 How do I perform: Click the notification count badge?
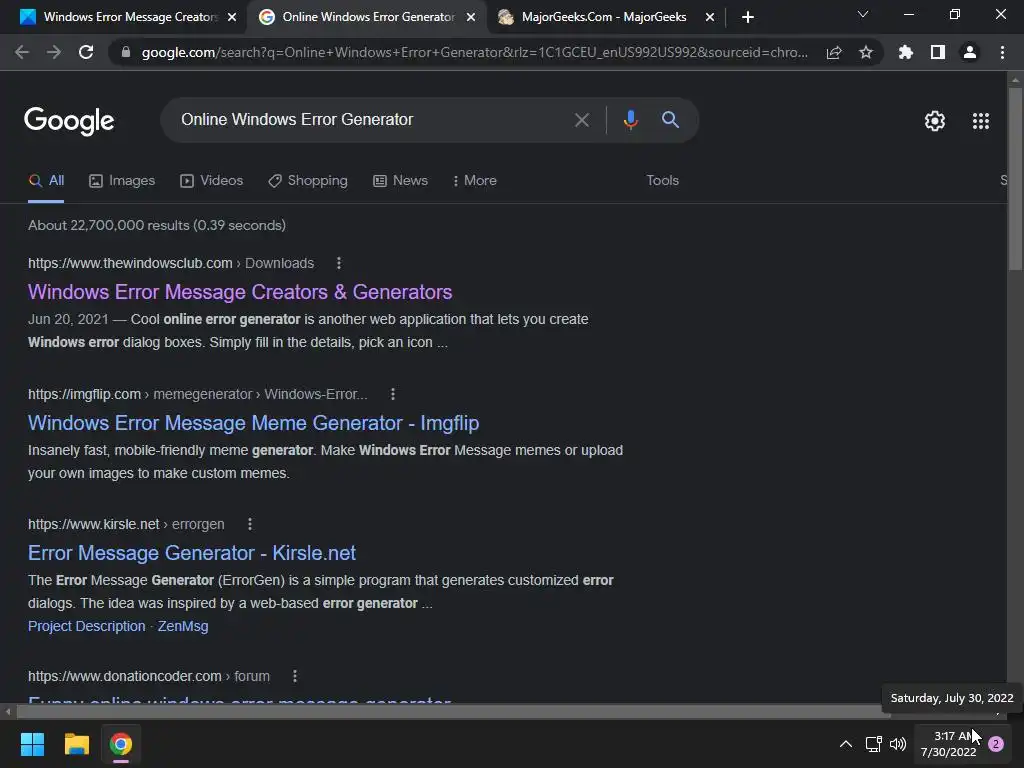pos(996,744)
